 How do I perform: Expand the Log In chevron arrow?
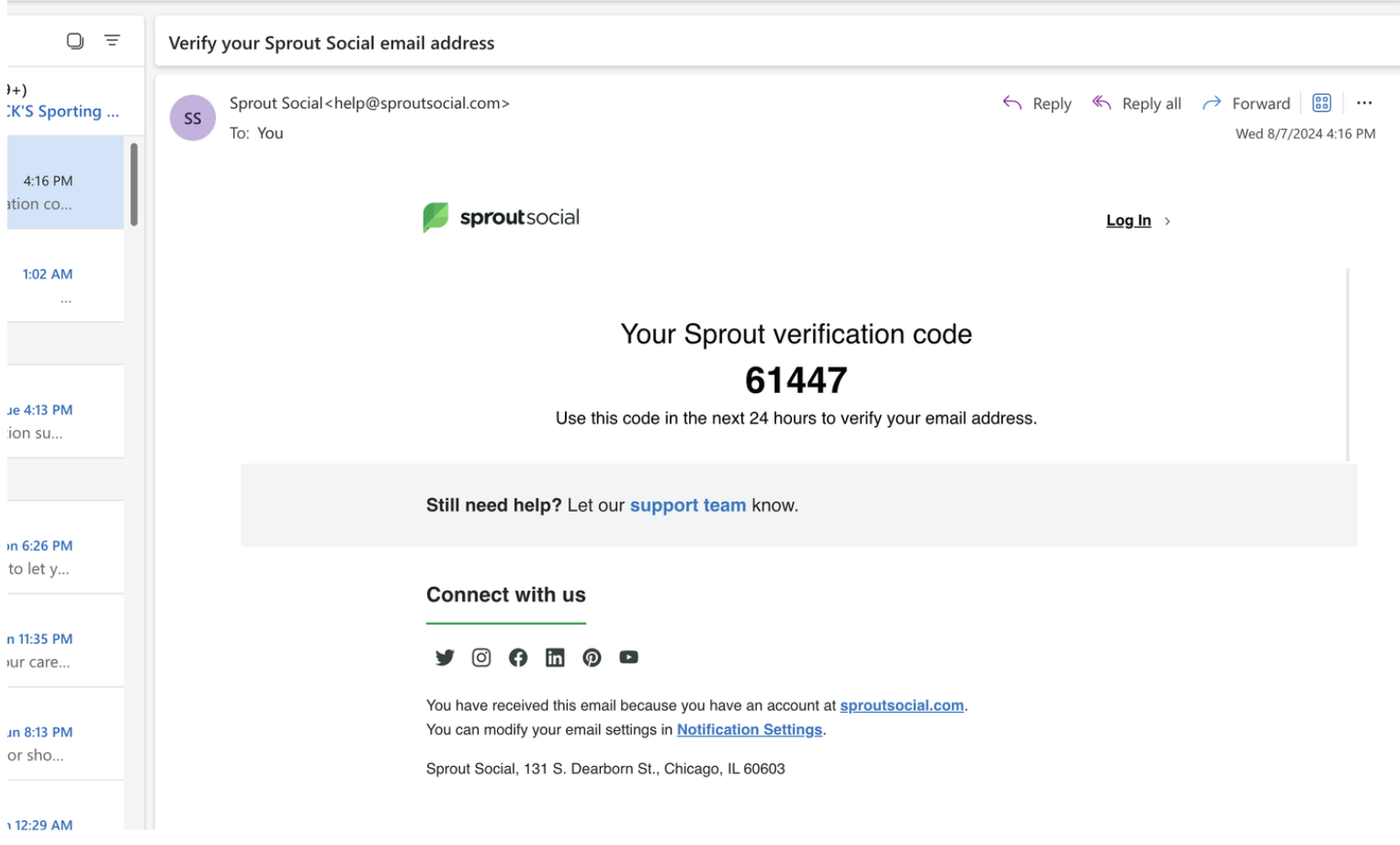1168,220
